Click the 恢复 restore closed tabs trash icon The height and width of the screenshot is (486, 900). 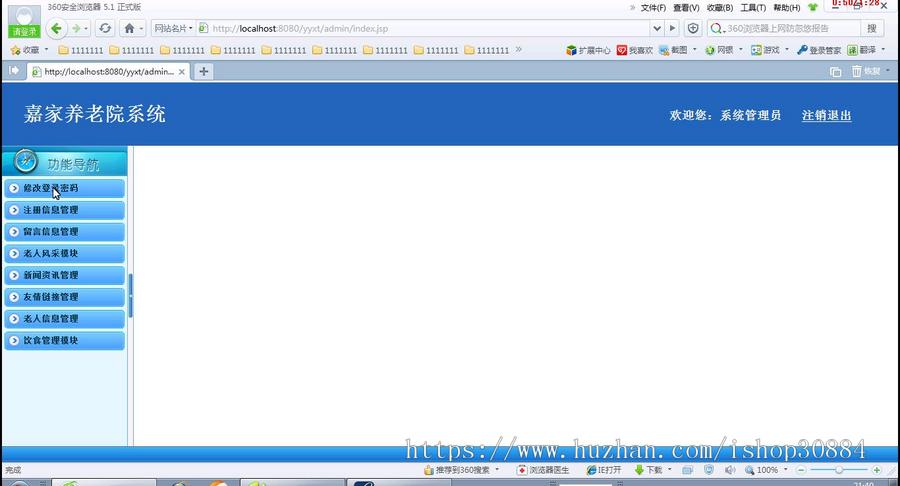click(x=866, y=71)
